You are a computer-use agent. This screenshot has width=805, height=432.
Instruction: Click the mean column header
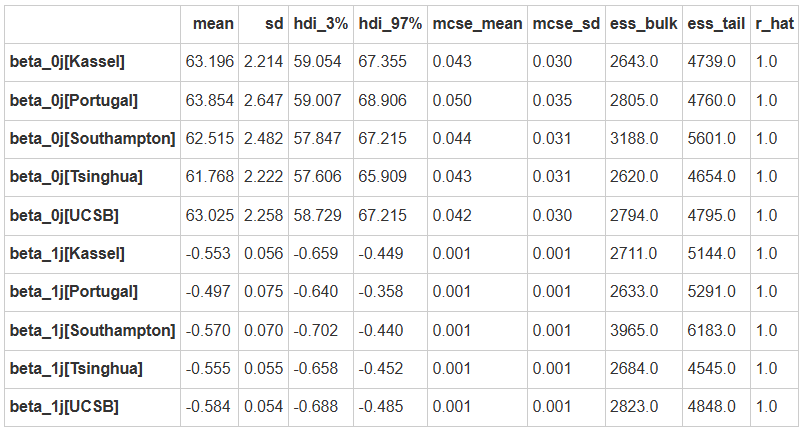click(213, 24)
